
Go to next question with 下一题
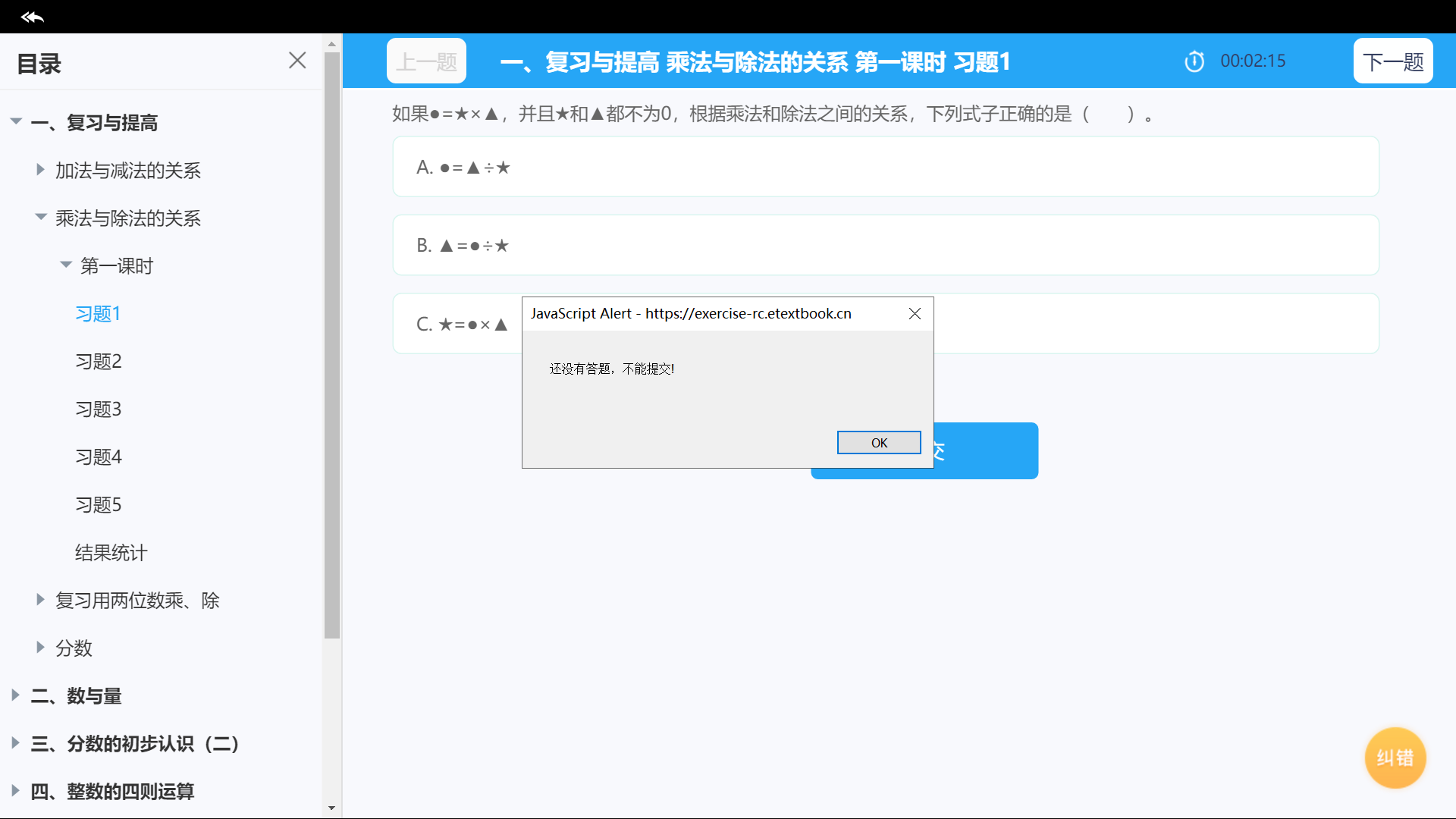point(1392,61)
